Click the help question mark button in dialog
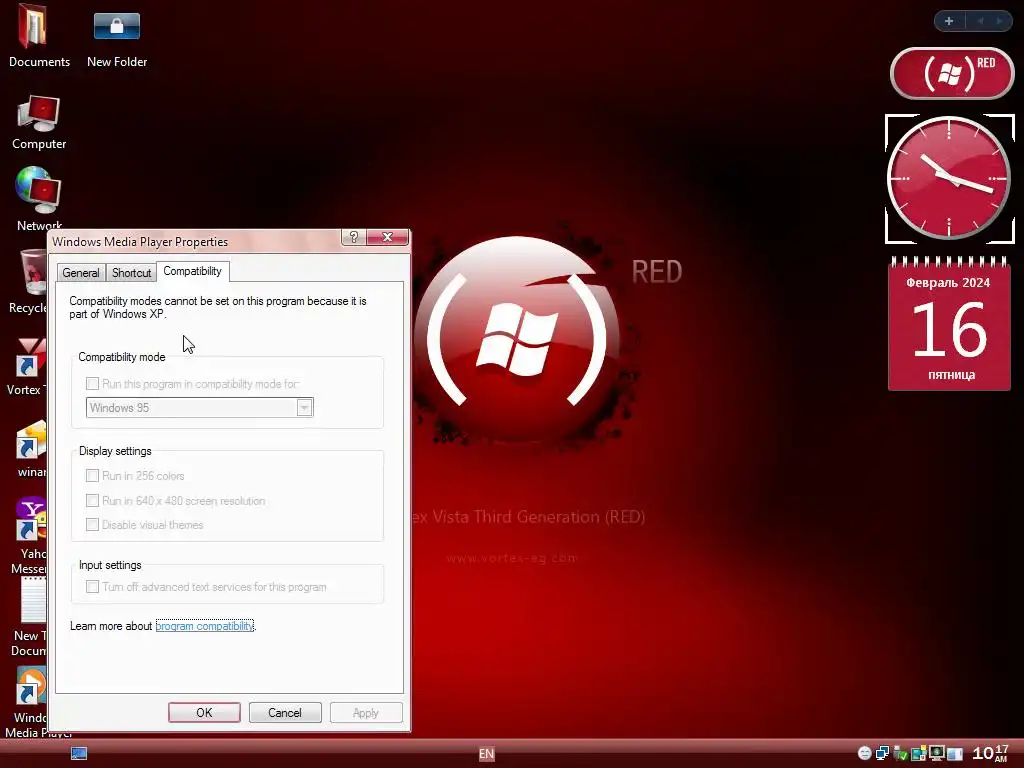This screenshot has width=1024, height=768. (353, 237)
